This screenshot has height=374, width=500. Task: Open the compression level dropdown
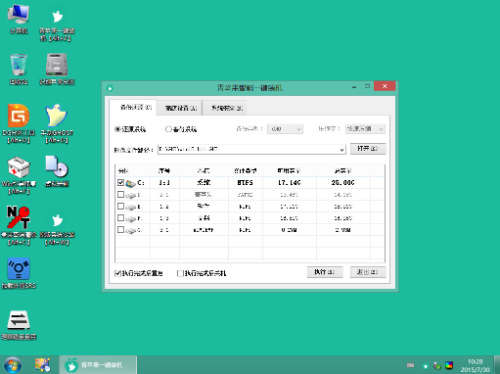(365, 129)
